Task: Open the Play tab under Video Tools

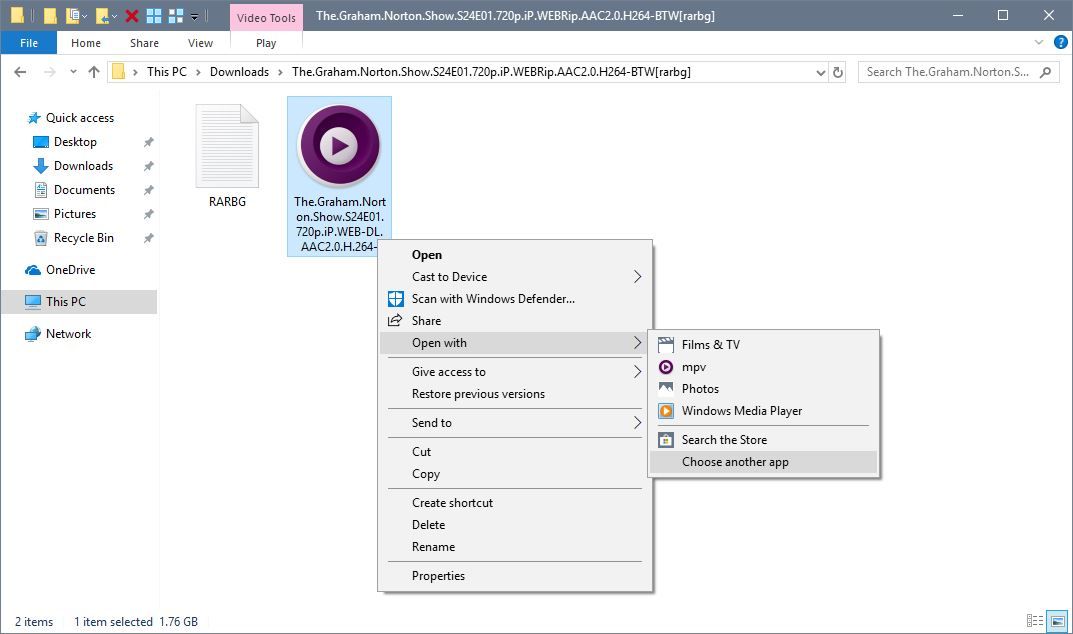Action: point(266,43)
